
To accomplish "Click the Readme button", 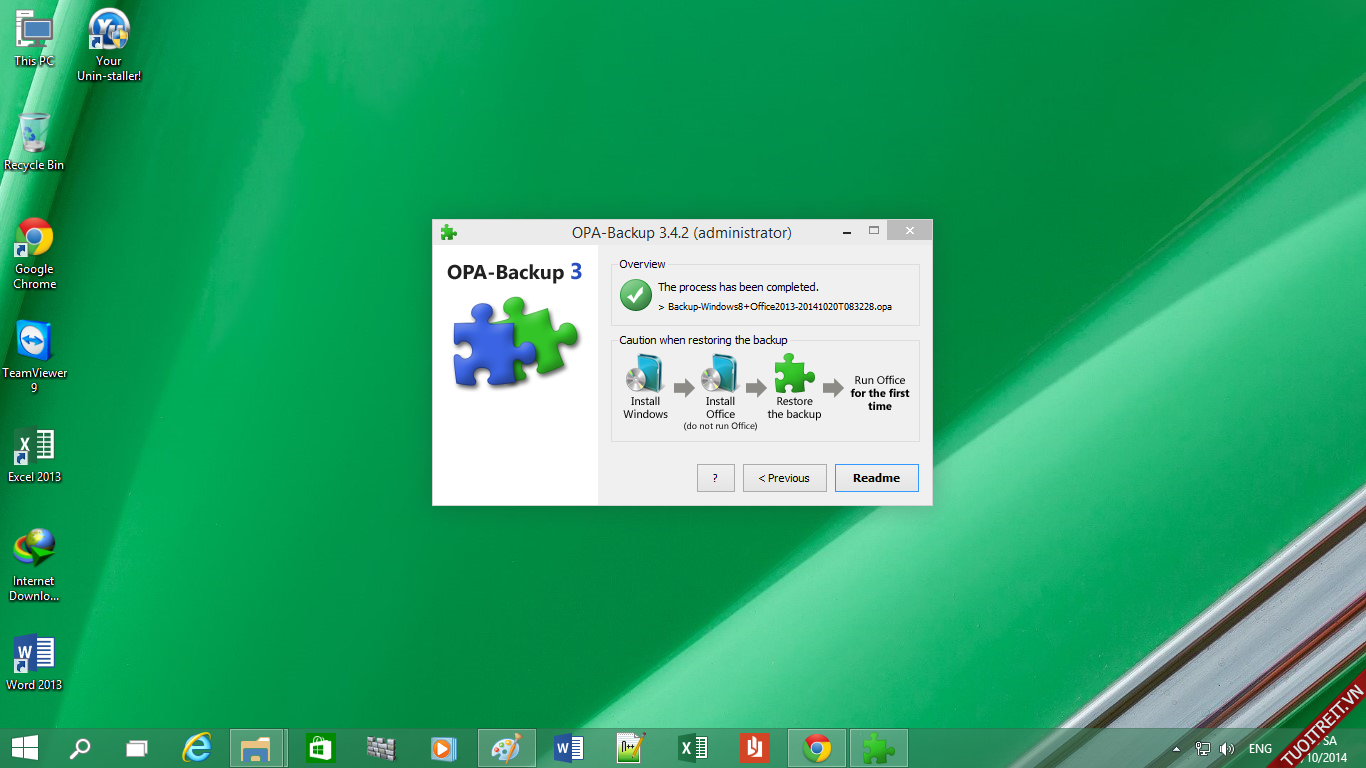I will 876,478.
